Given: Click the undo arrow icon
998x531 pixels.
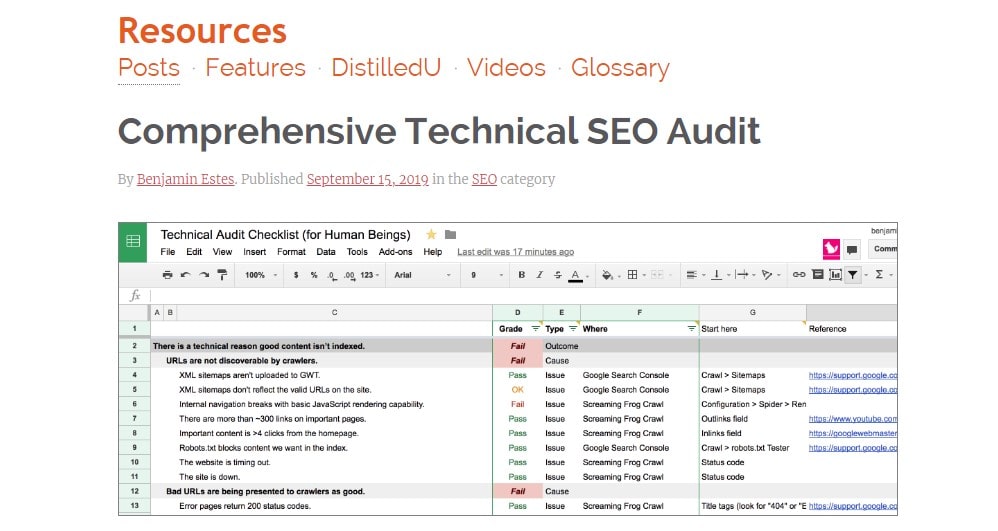Looking at the screenshot, I should coord(186,275).
